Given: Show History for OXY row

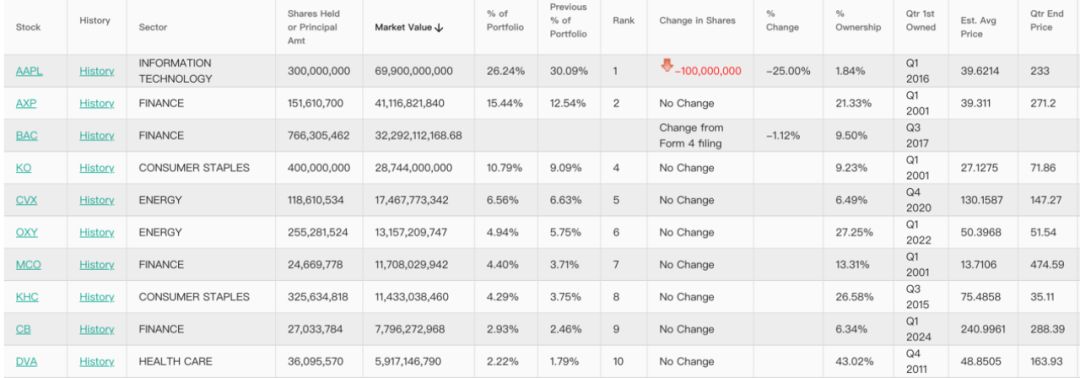Looking at the screenshot, I should 96,233.
